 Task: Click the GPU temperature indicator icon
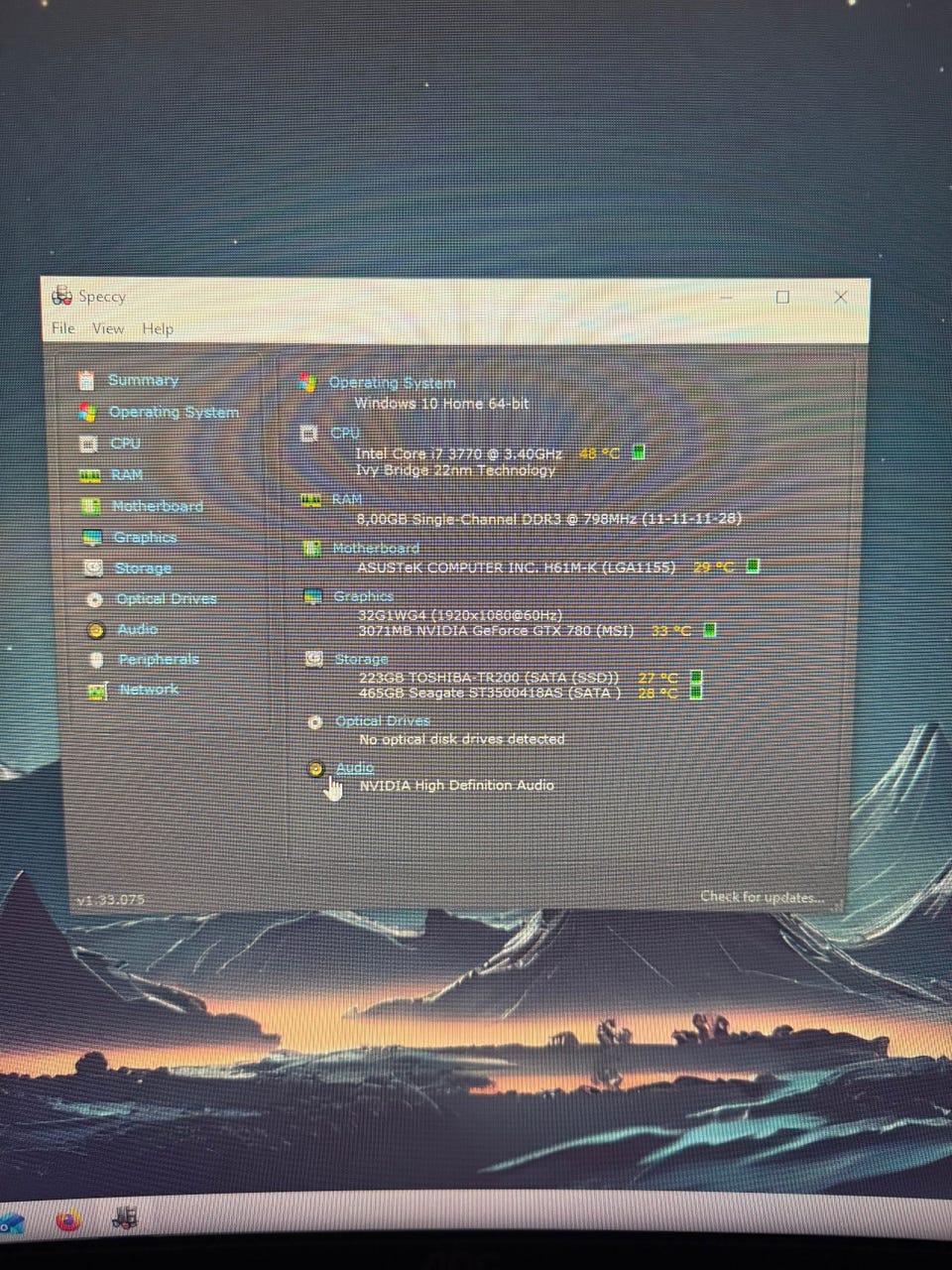[709, 630]
